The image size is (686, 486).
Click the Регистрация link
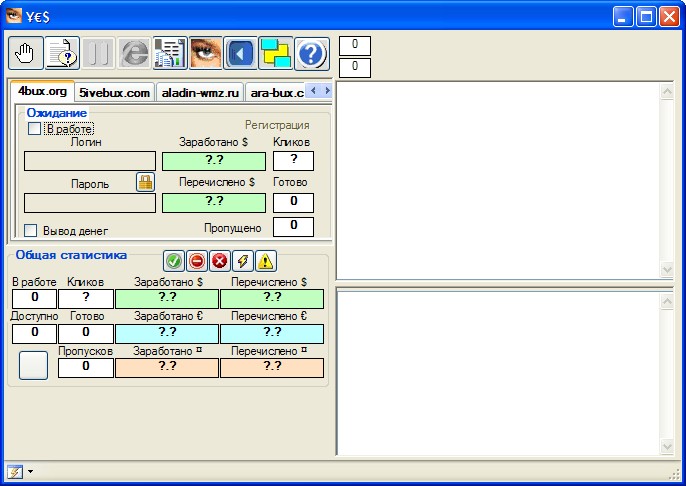pyautogui.click(x=277, y=125)
